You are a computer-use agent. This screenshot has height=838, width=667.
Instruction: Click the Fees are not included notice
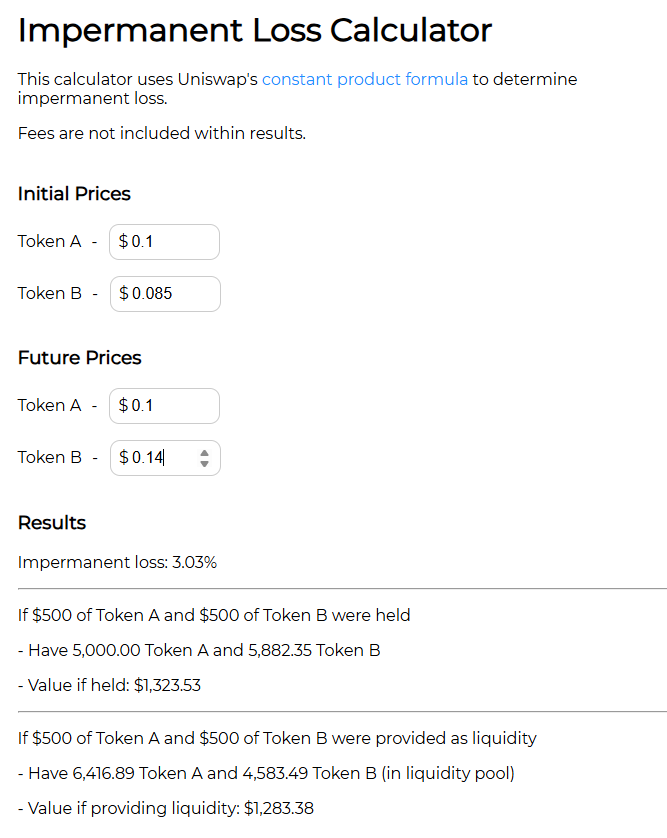(162, 133)
